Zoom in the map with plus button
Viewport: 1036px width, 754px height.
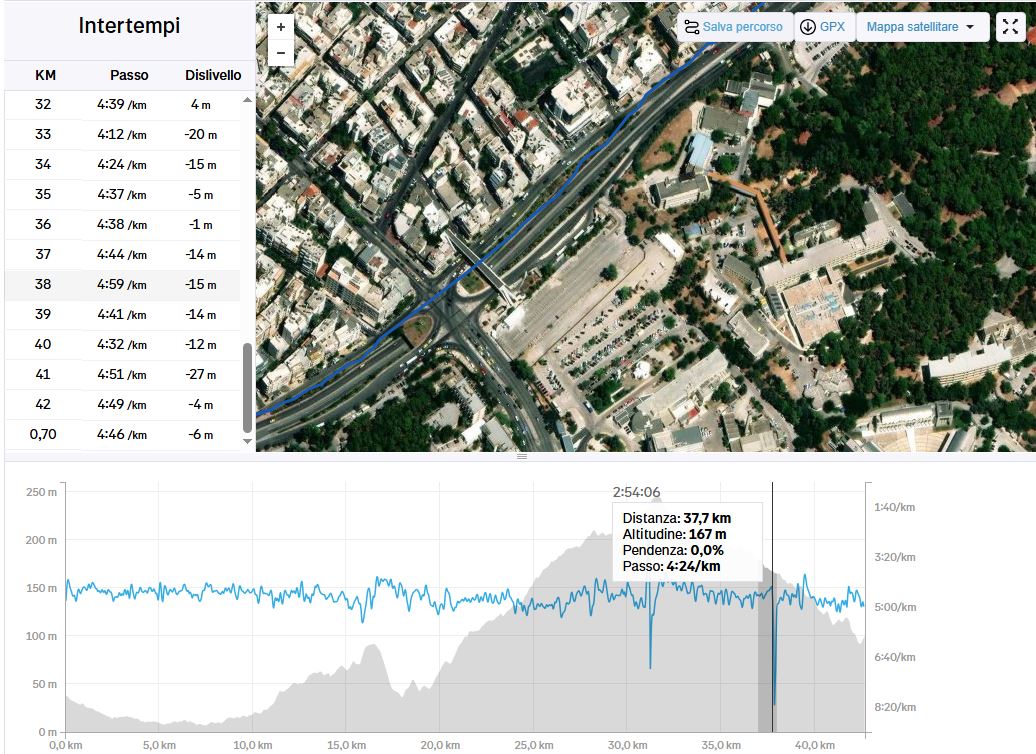tap(281, 27)
